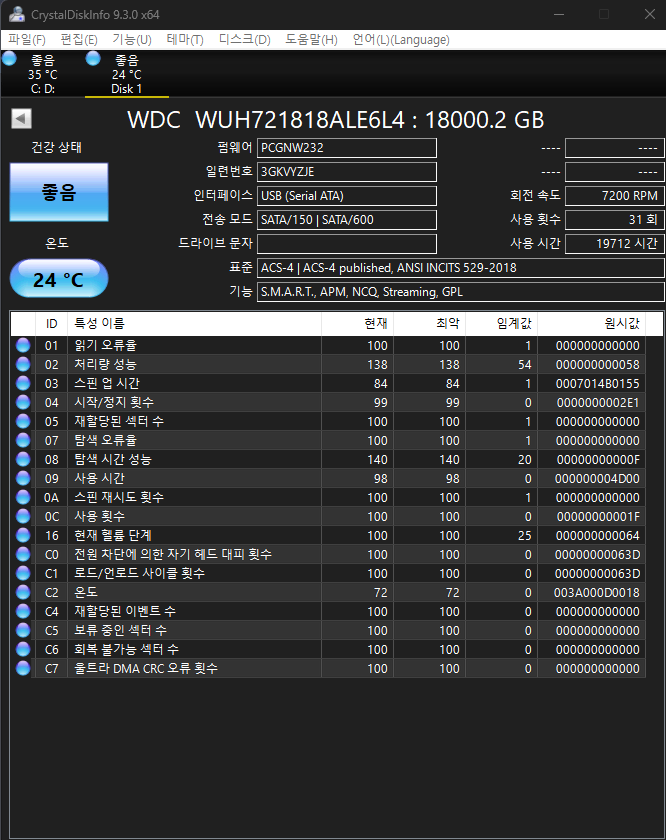Click raw value 000000004D00
The height and width of the screenshot is (840, 666).
point(597,478)
